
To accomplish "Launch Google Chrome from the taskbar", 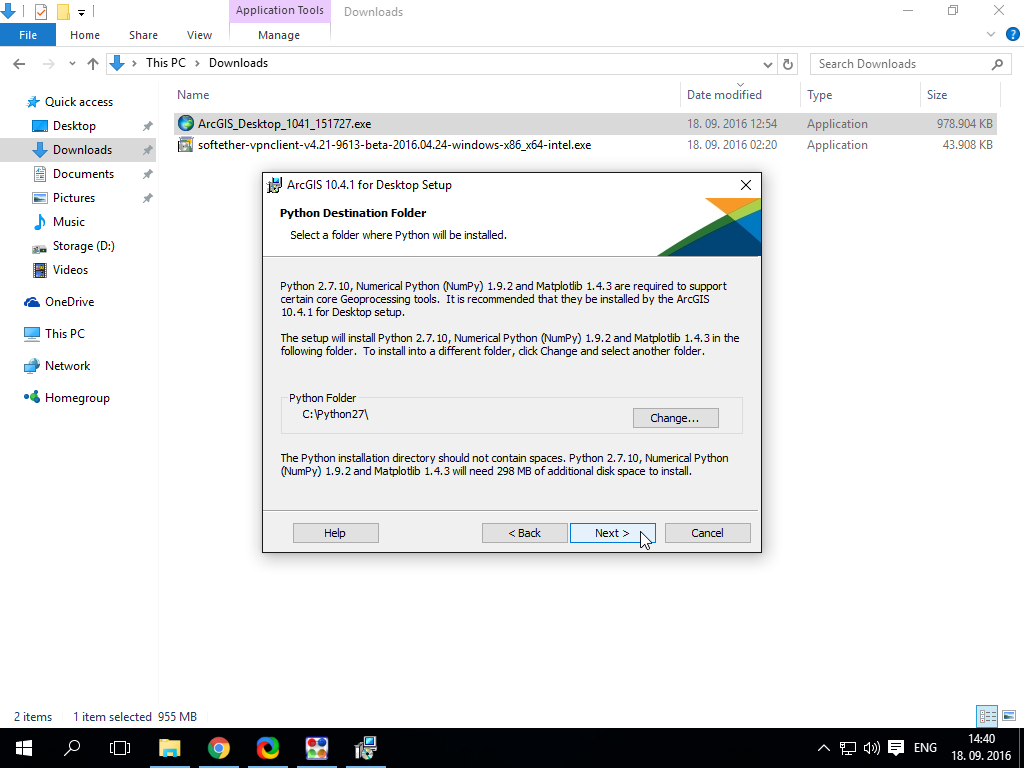I will point(219,748).
